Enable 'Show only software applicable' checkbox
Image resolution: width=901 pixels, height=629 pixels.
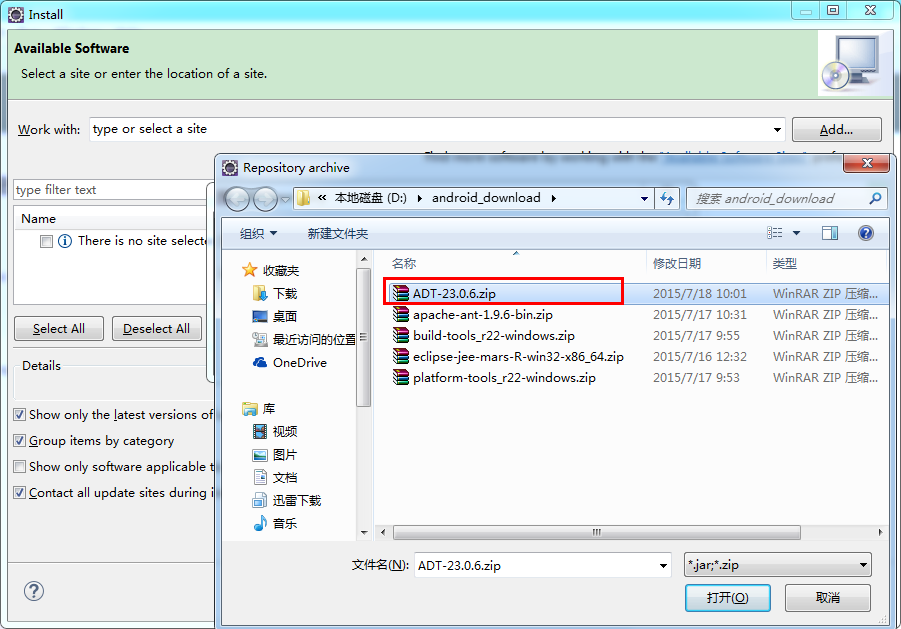tap(20, 466)
